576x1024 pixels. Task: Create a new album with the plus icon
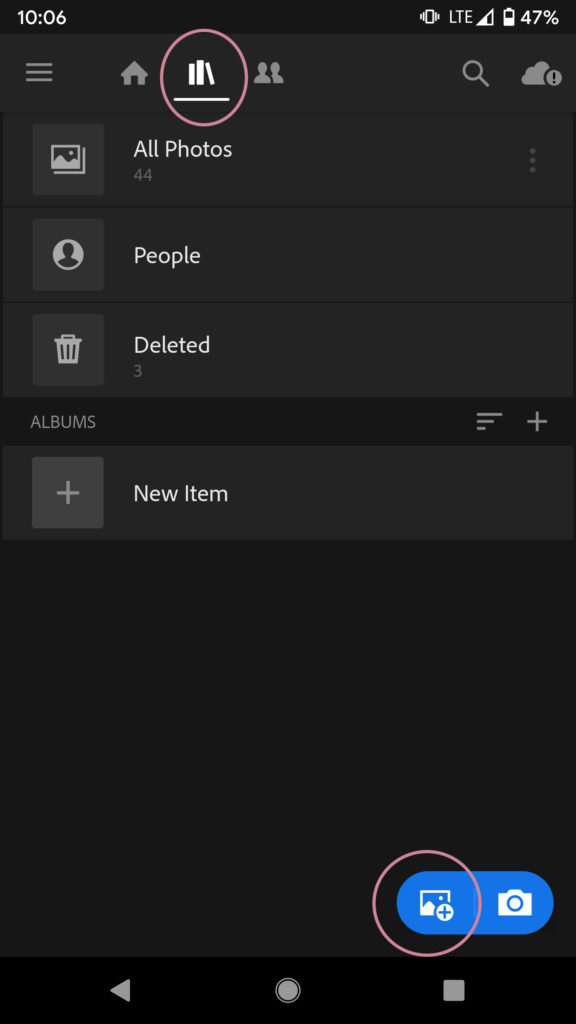tap(537, 421)
